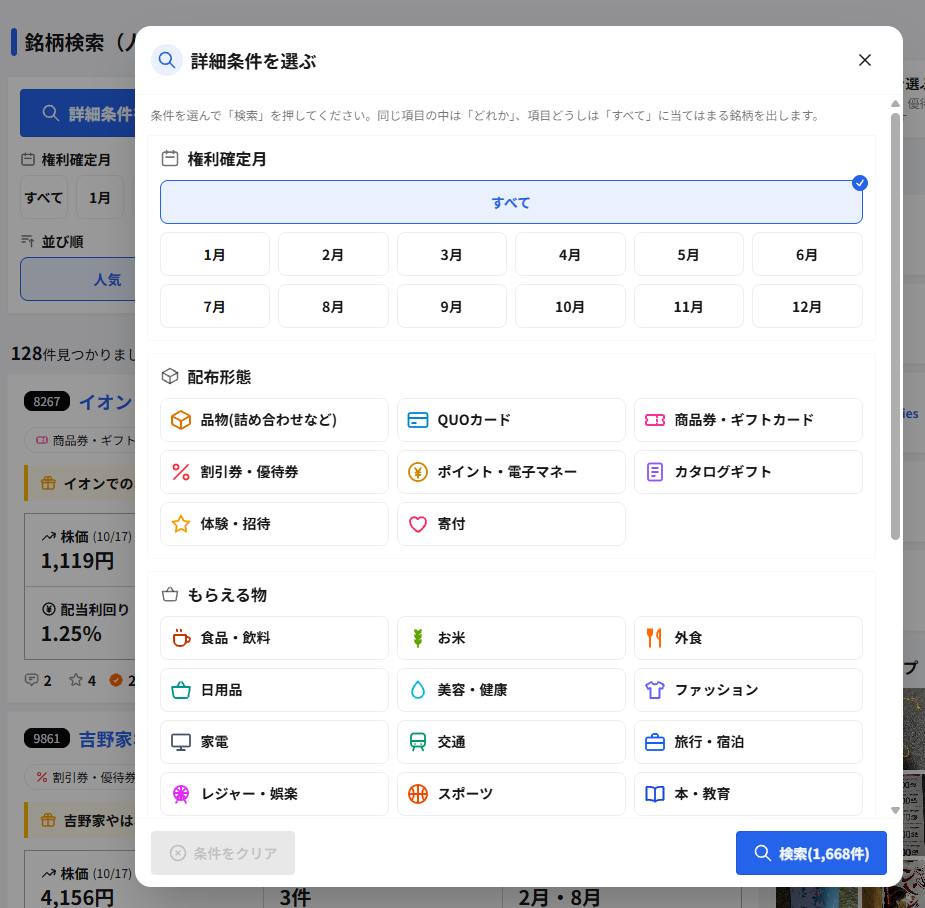Click the 配布形態 section heading
This screenshot has height=908, width=925.
click(x=219, y=376)
